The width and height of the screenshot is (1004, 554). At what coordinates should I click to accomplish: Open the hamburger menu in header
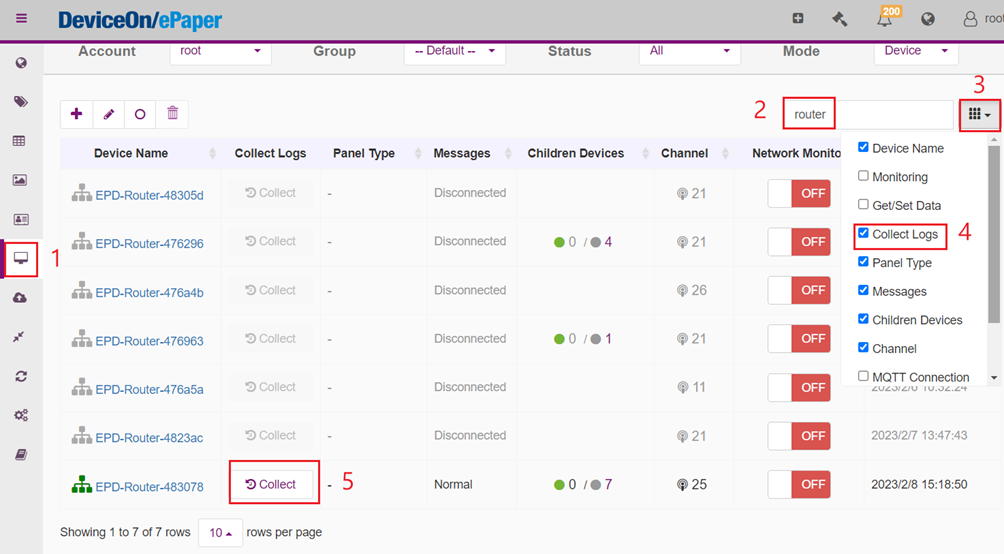click(21, 19)
